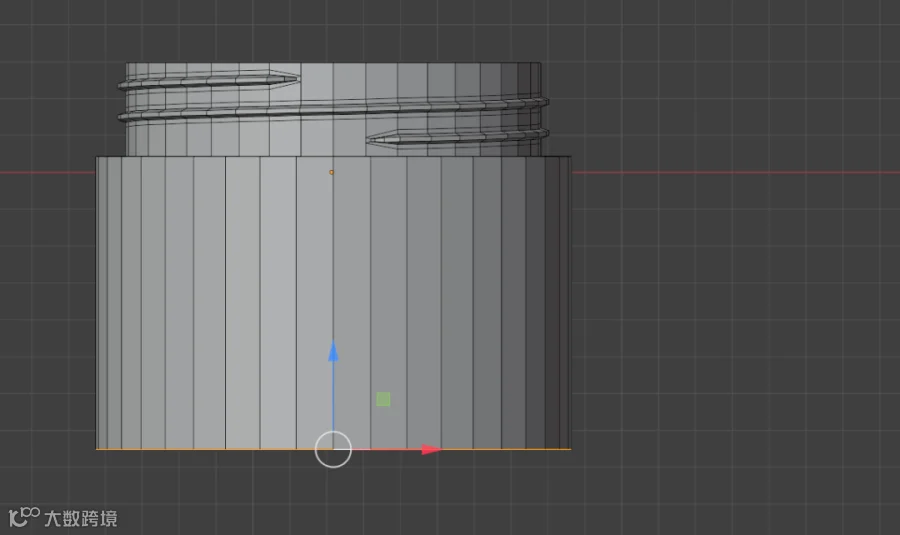
Task: Click the top rim edge of the neck
Action: pyautogui.click(x=333, y=63)
